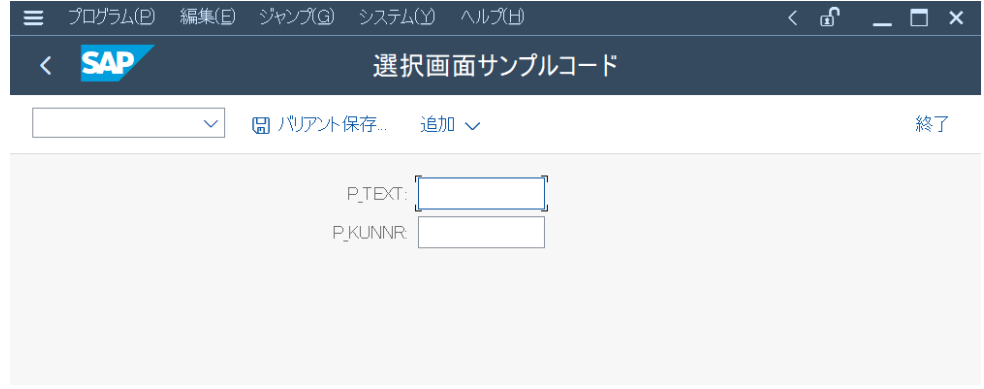Click the 終了 button
This screenshot has height=389, width=984.
[932, 125]
